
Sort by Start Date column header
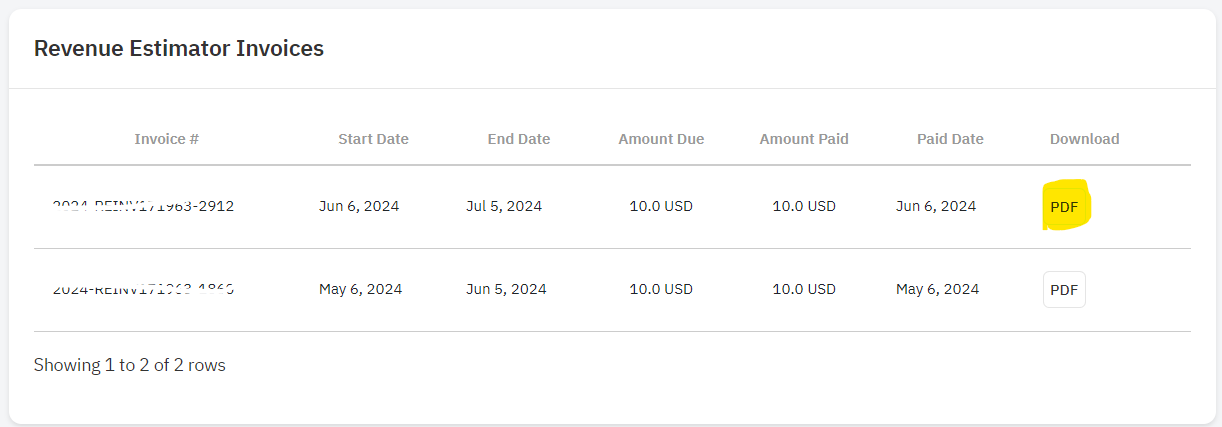373,139
